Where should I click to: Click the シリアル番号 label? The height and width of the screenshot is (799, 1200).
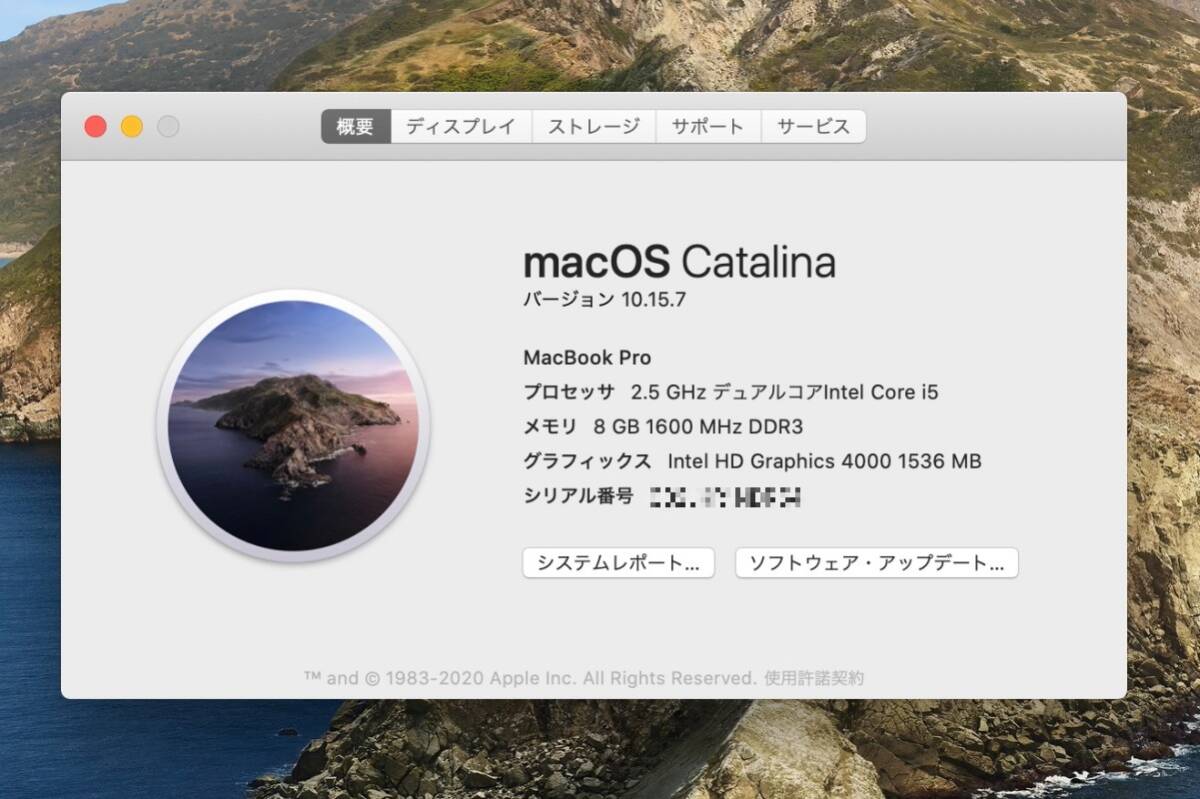point(578,496)
